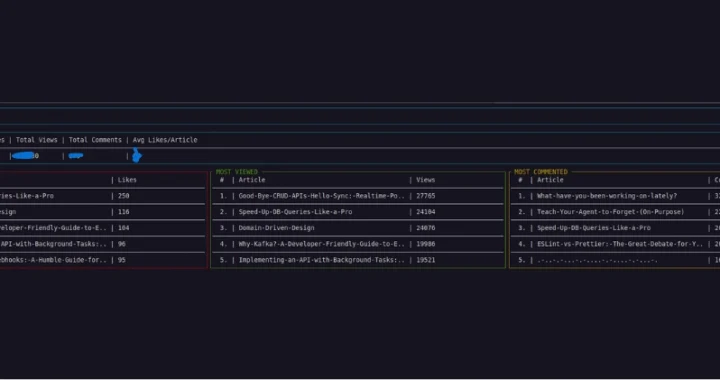Click 'Article' header in Most Viewed panel
The height and width of the screenshot is (380, 720).
click(252, 180)
